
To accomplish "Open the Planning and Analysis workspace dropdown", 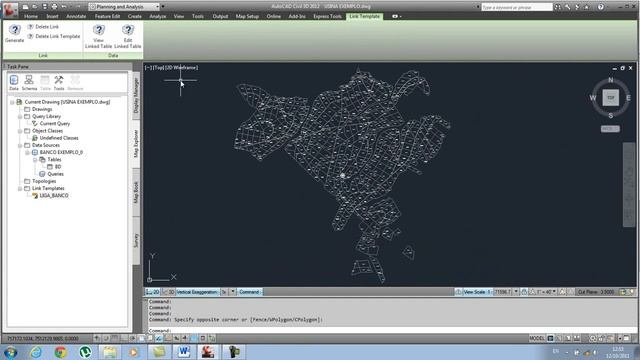I will click(x=157, y=7).
